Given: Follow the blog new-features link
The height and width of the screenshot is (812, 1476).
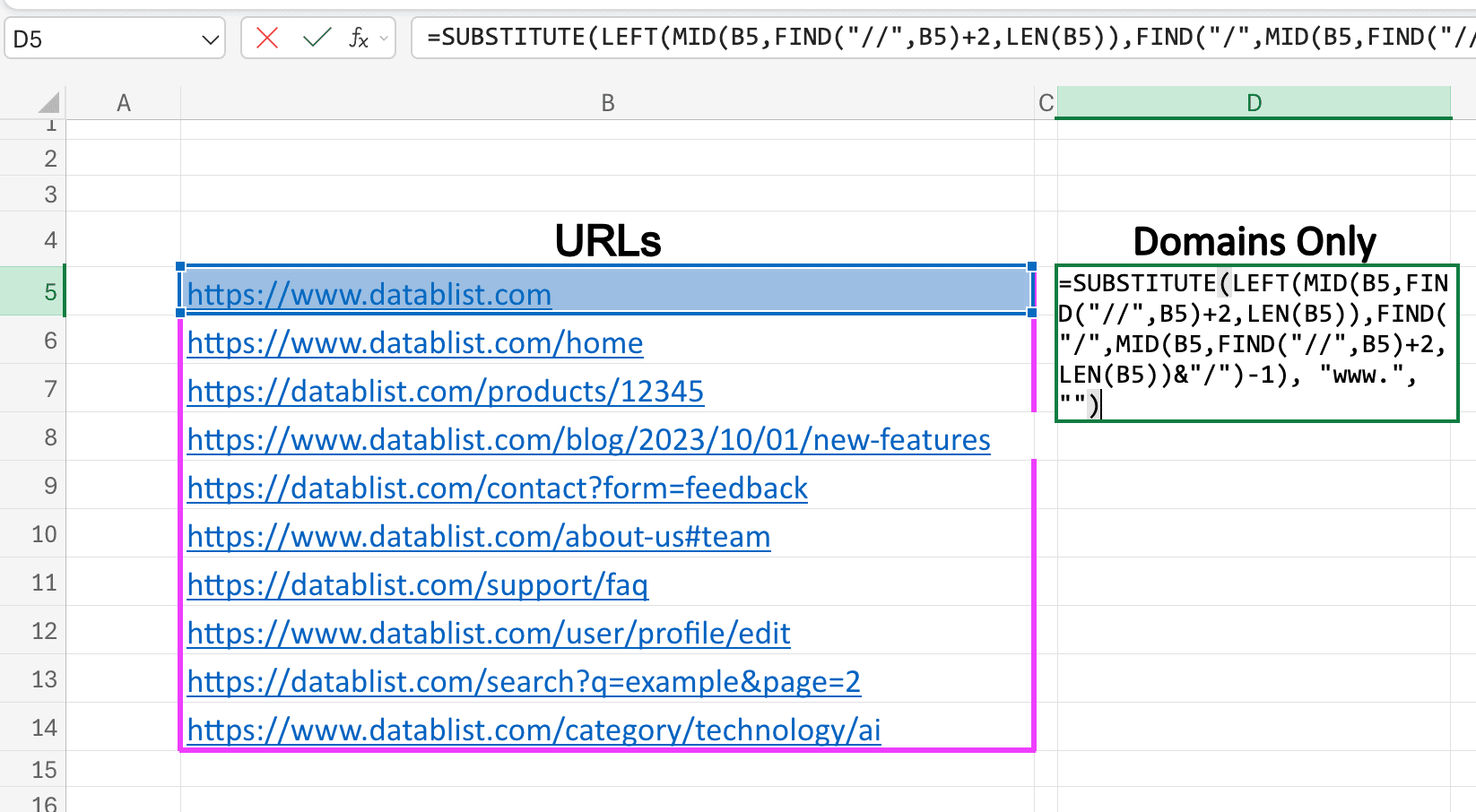Looking at the screenshot, I should pos(588,439).
